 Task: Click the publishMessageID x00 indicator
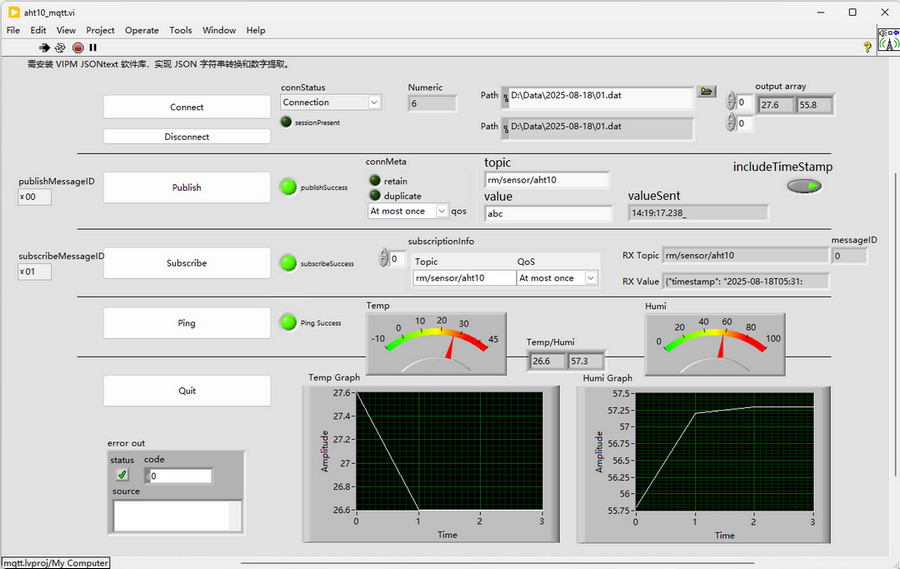(34, 197)
